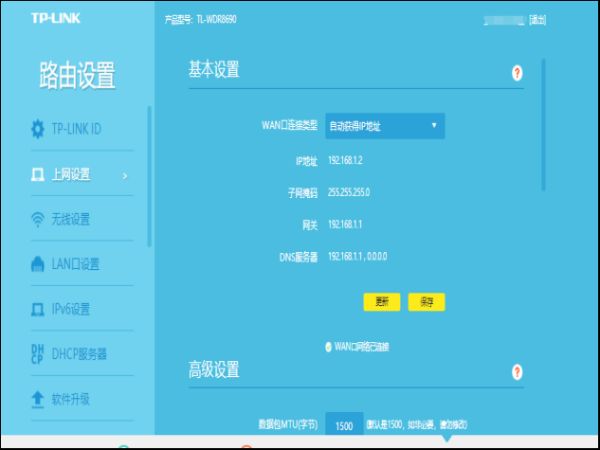Image resolution: width=600 pixels, height=450 pixels.
Task: Click the 基本设置 section title
Action: (x=214, y=69)
